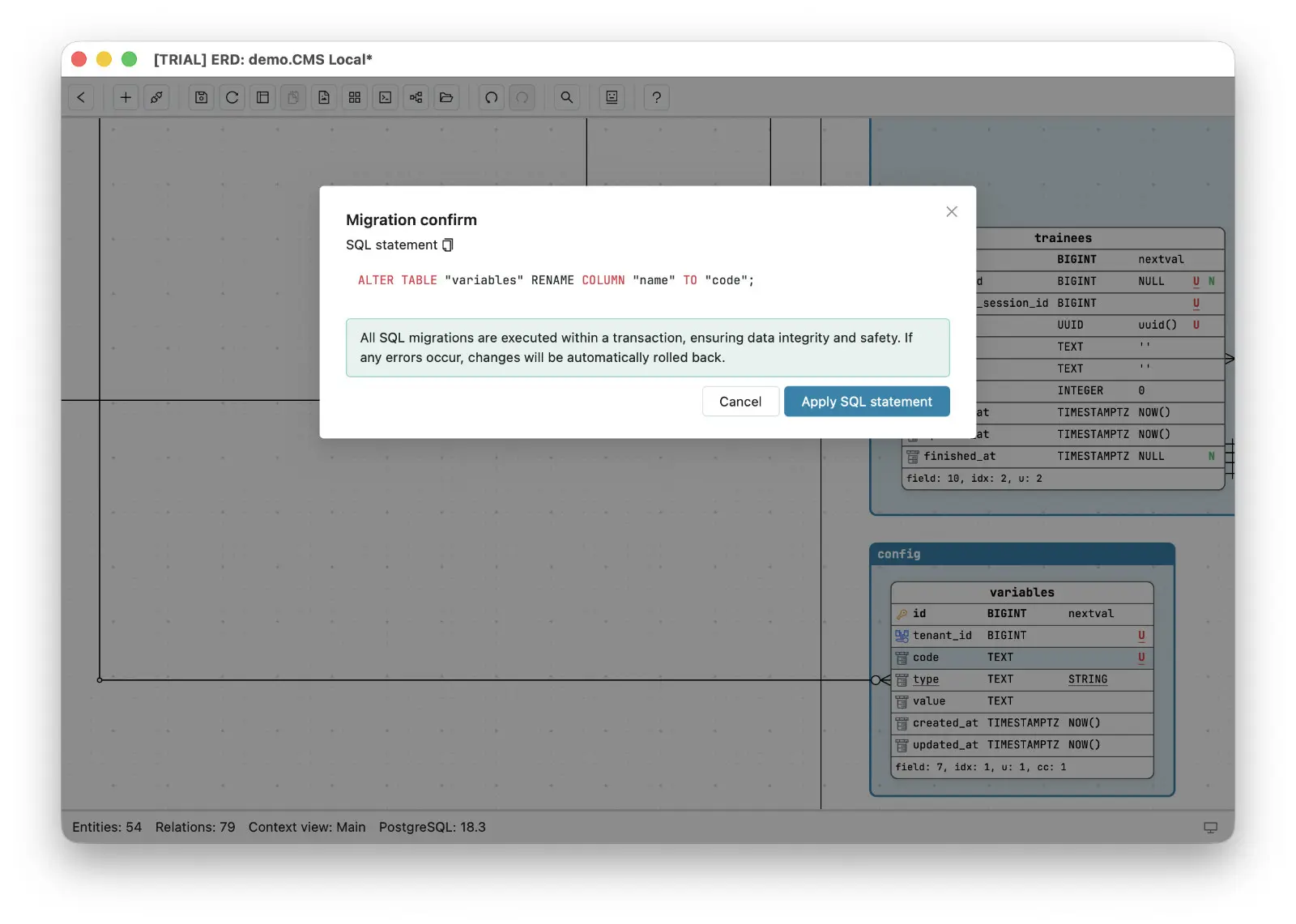Click 'Context view: Main' in status bar
The width and height of the screenshot is (1296, 924).
tap(307, 827)
